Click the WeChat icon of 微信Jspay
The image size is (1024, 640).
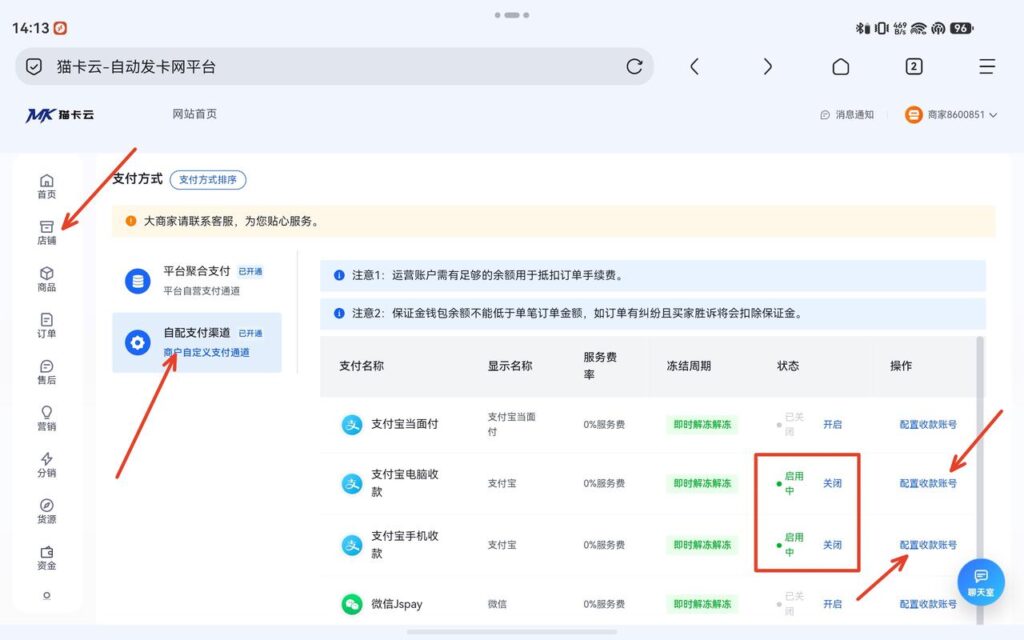352,603
